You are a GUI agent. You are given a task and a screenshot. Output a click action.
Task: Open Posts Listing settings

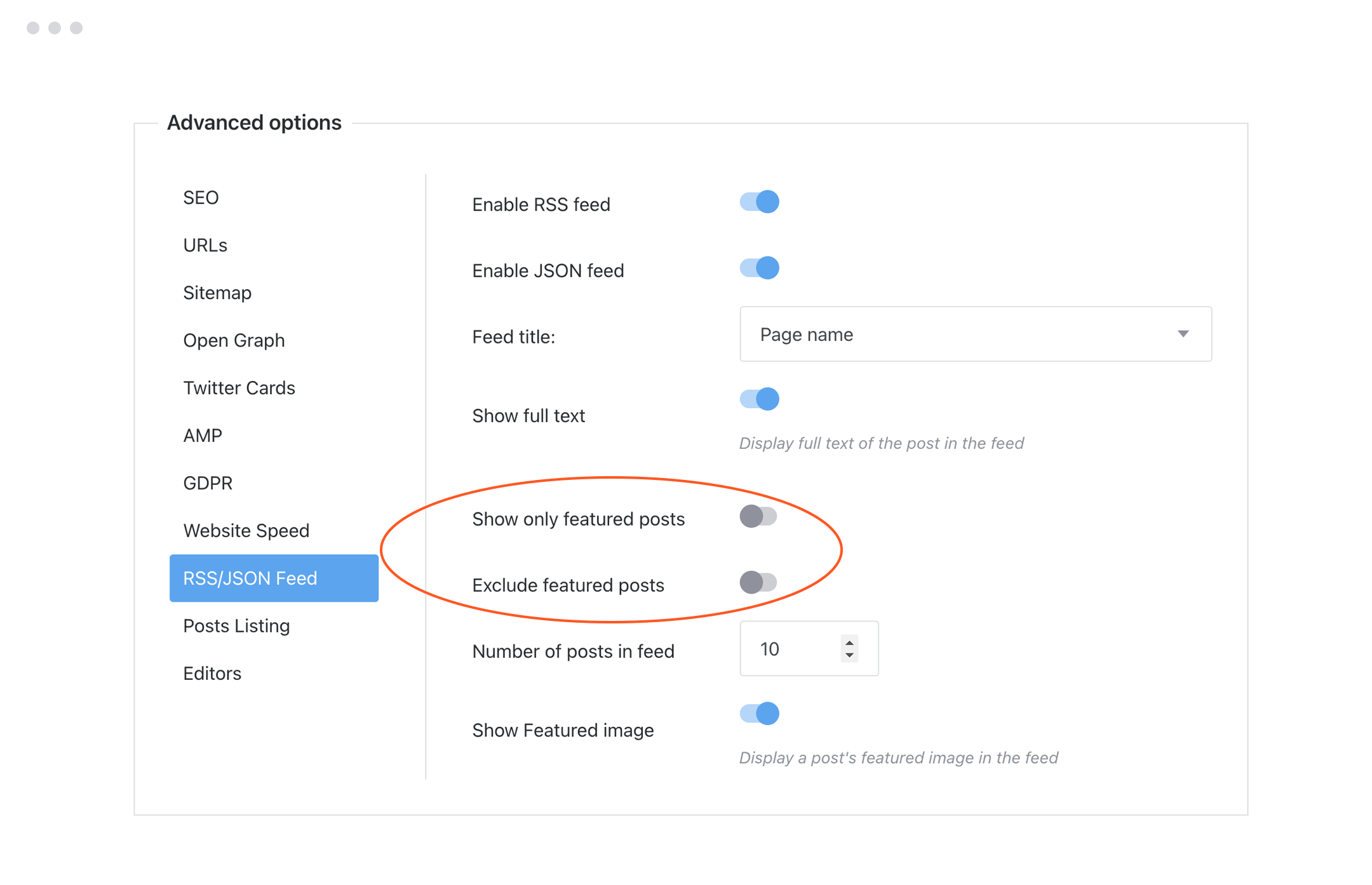click(236, 626)
